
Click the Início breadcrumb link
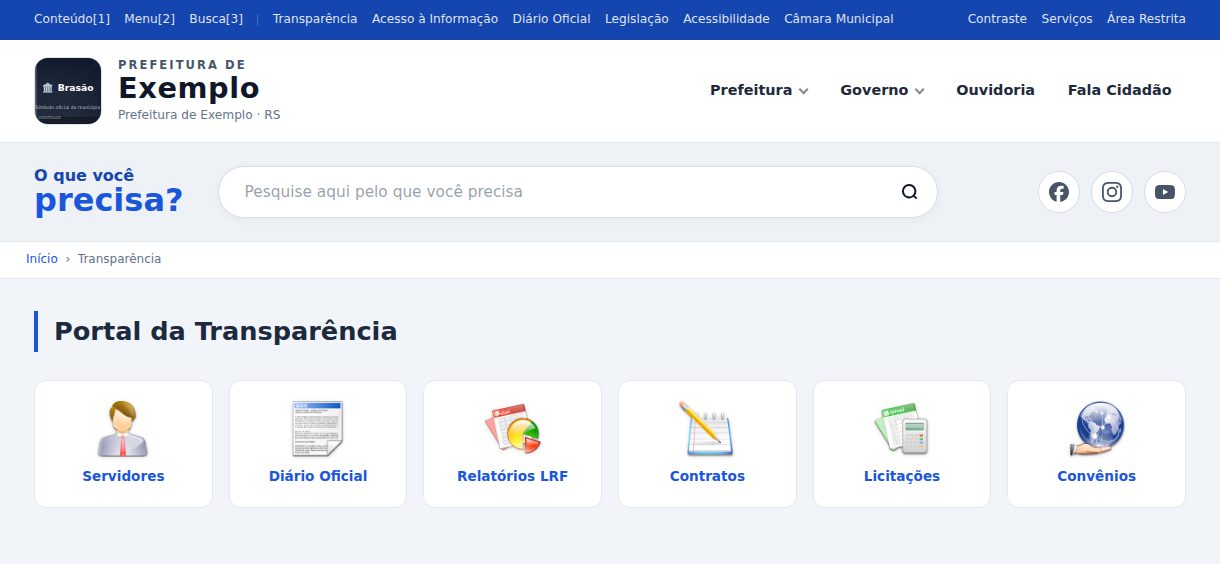click(x=42, y=259)
